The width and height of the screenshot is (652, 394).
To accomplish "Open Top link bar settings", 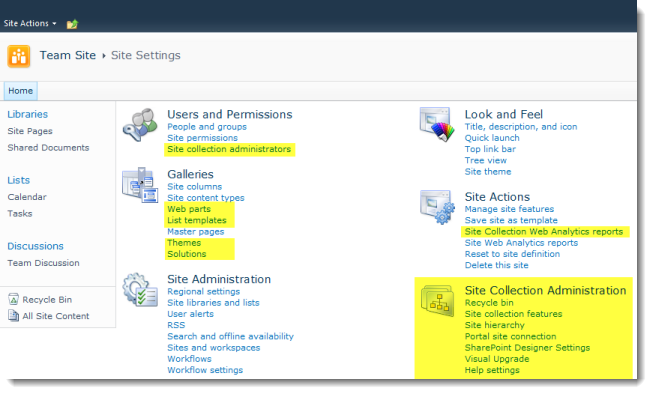I will click(x=490, y=149).
